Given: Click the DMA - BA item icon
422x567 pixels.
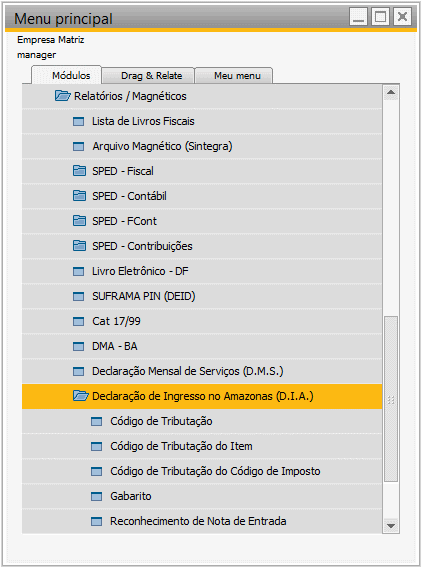Looking at the screenshot, I should click(x=78, y=346).
